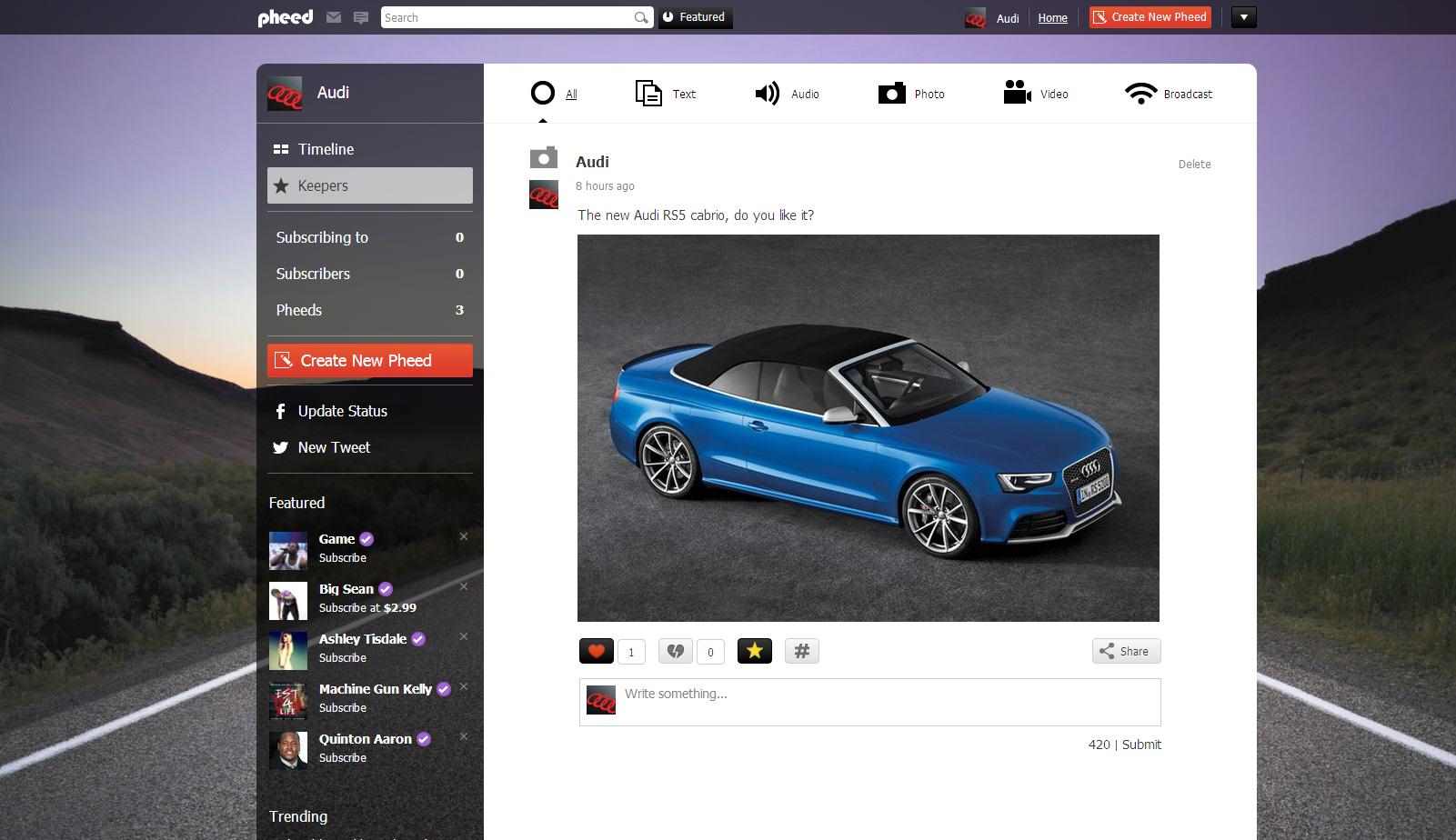Open the chat messages icon
This screenshot has width=1456, height=840.
tap(361, 17)
